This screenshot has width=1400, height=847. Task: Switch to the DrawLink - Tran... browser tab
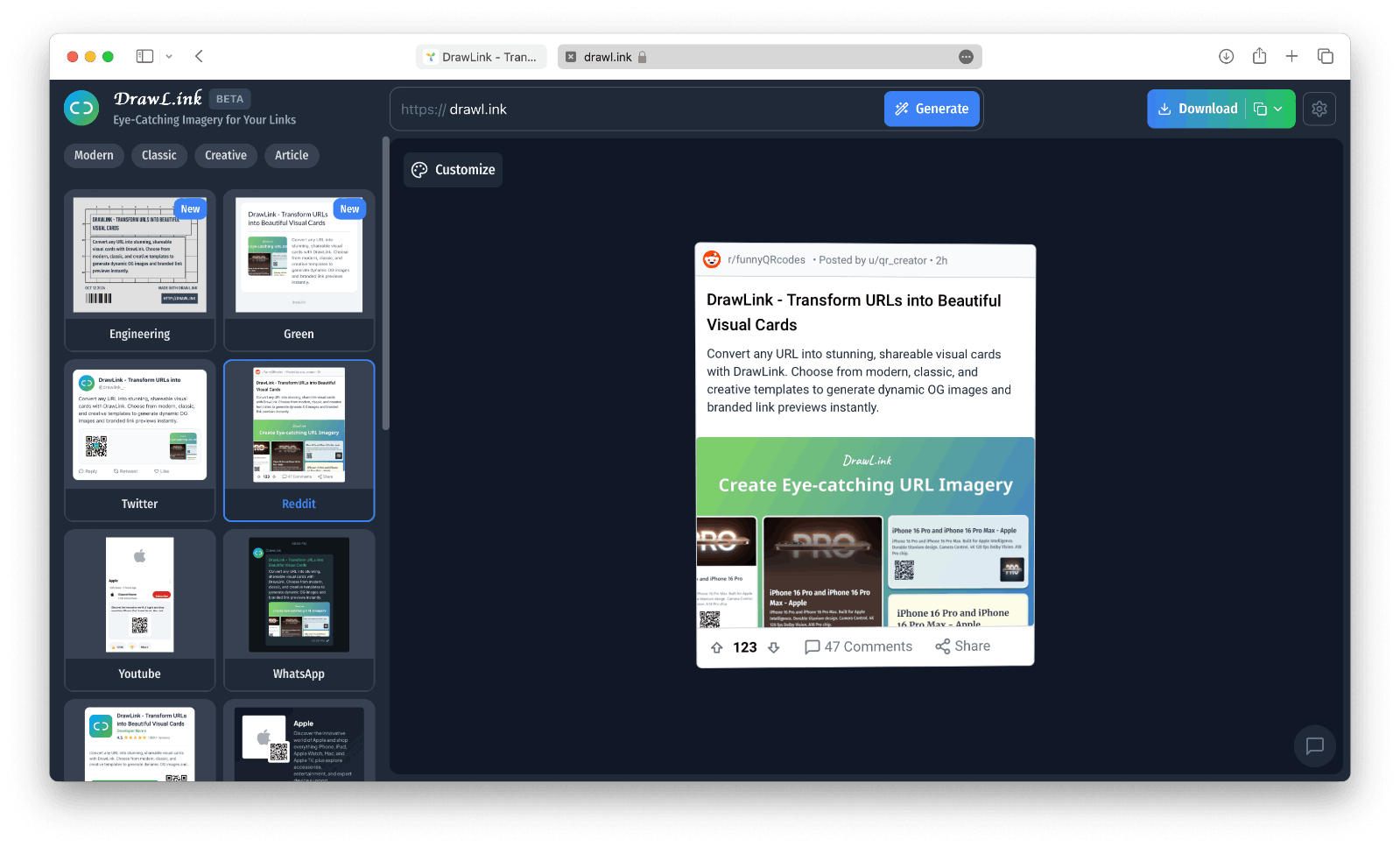point(482,57)
